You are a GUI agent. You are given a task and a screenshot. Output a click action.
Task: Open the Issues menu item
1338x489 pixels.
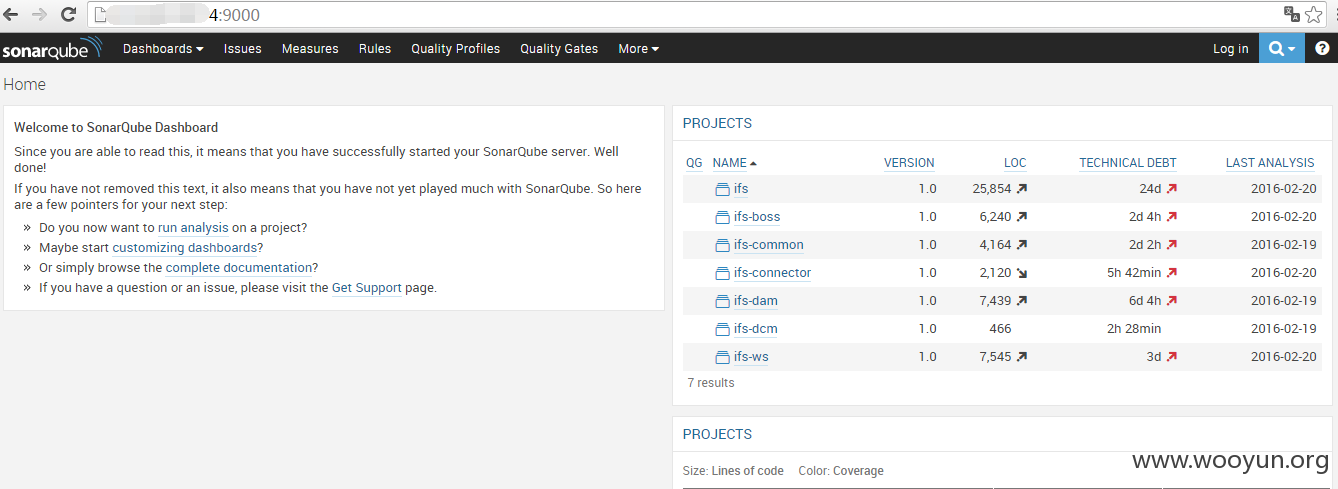[x=243, y=48]
